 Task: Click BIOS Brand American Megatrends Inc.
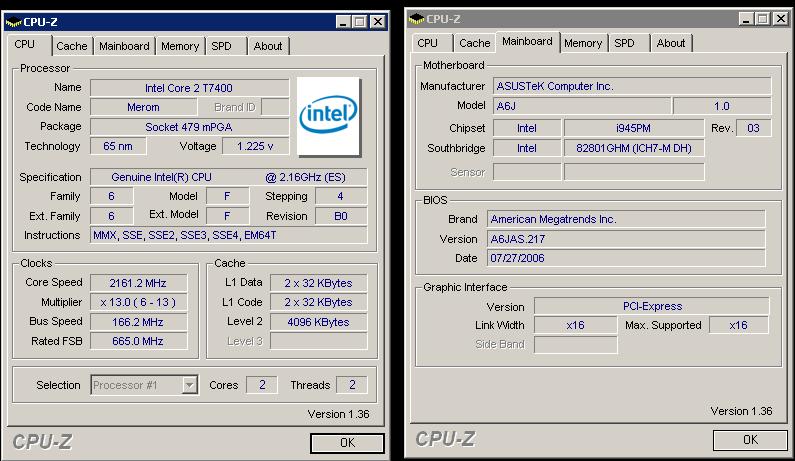coord(626,219)
